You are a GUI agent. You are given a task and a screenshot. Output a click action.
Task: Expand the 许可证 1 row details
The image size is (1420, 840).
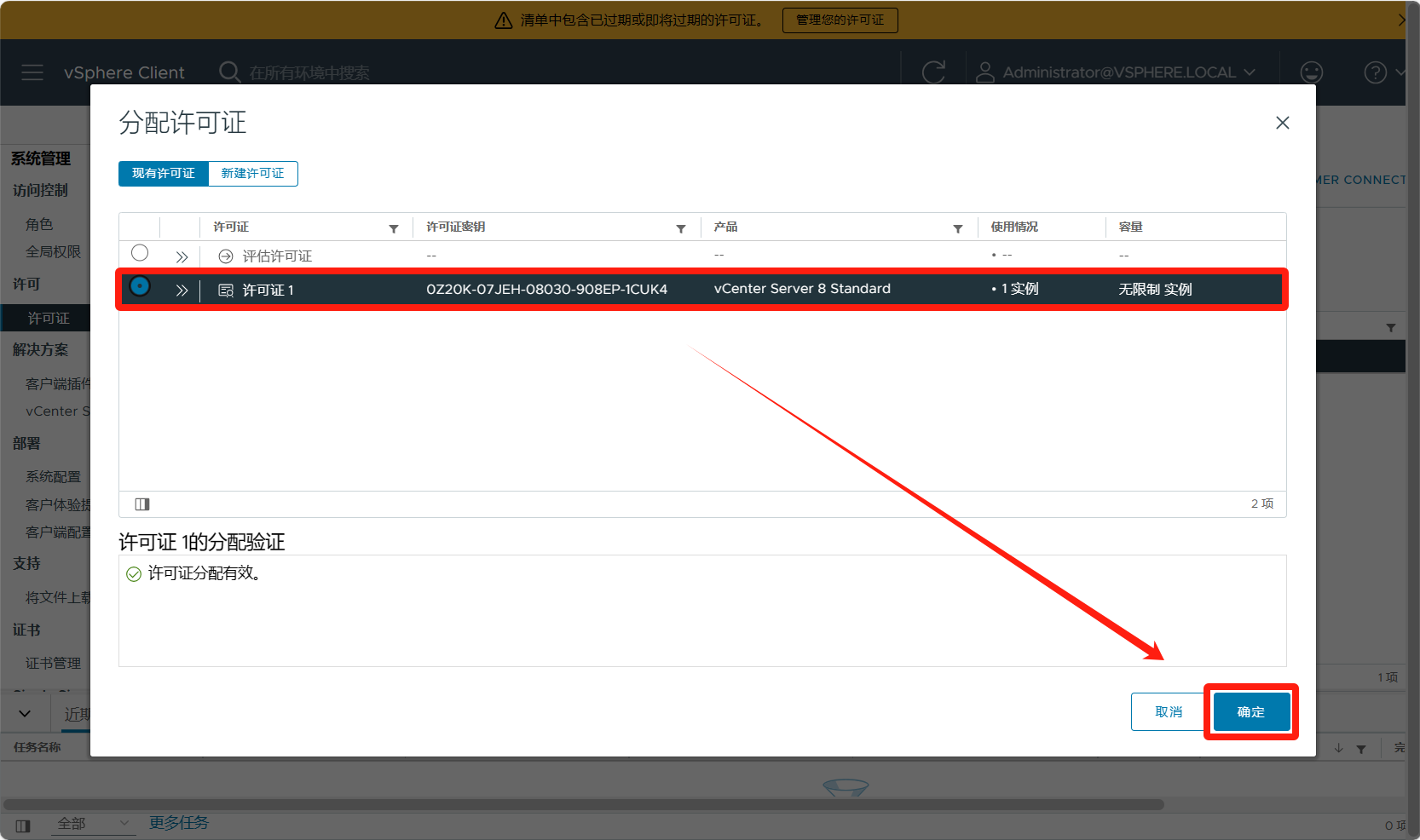point(182,291)
